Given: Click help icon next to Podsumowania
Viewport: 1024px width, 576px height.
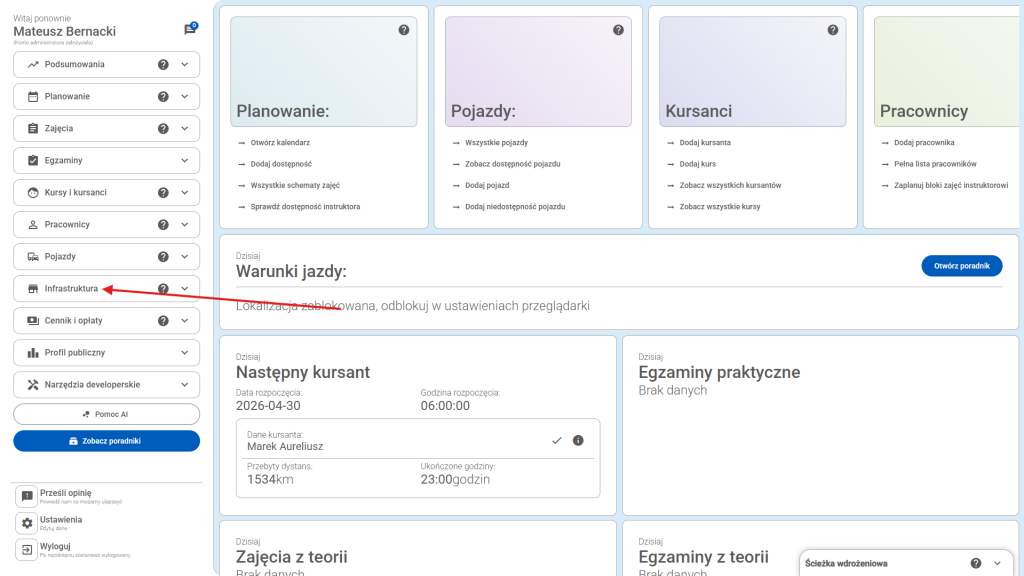Looking at the screenshot, I should pos(163,65).
